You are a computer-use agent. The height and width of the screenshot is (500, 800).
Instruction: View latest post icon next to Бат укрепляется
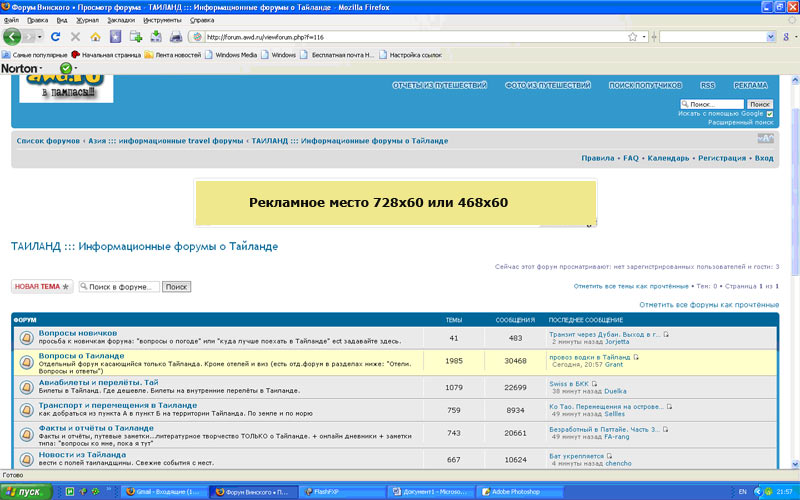click(609, 456)
